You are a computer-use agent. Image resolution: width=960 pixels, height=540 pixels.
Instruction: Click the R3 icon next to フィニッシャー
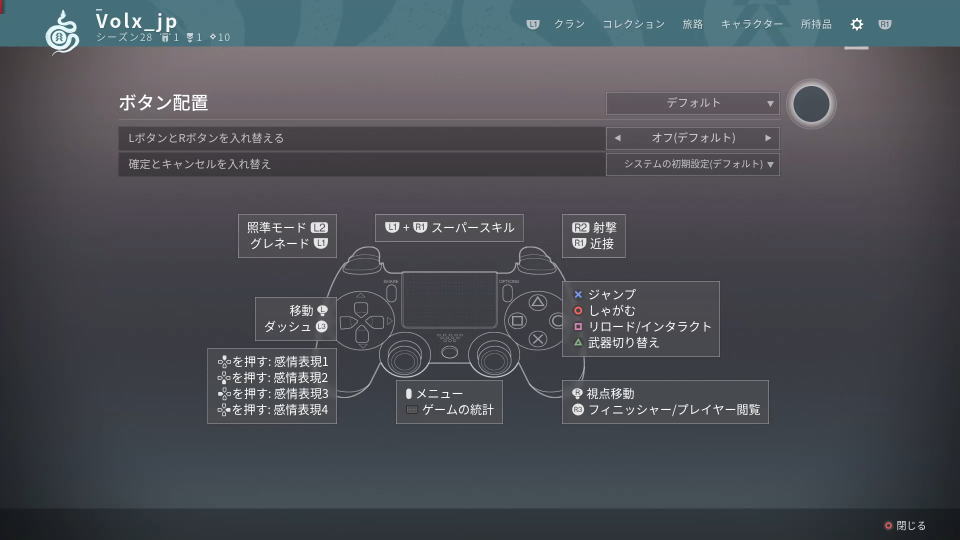(577, 410)
